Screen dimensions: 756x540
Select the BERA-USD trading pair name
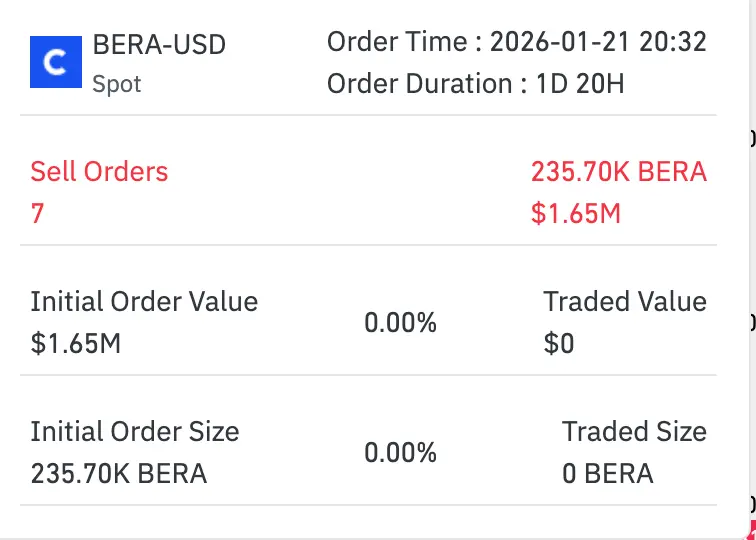pos(159,45)
